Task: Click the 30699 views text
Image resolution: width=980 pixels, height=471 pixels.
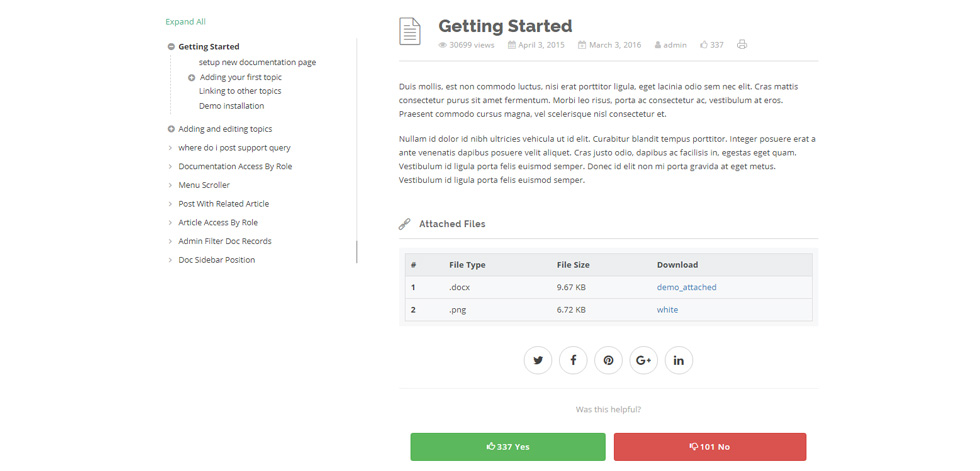Action: pos(472,45)
